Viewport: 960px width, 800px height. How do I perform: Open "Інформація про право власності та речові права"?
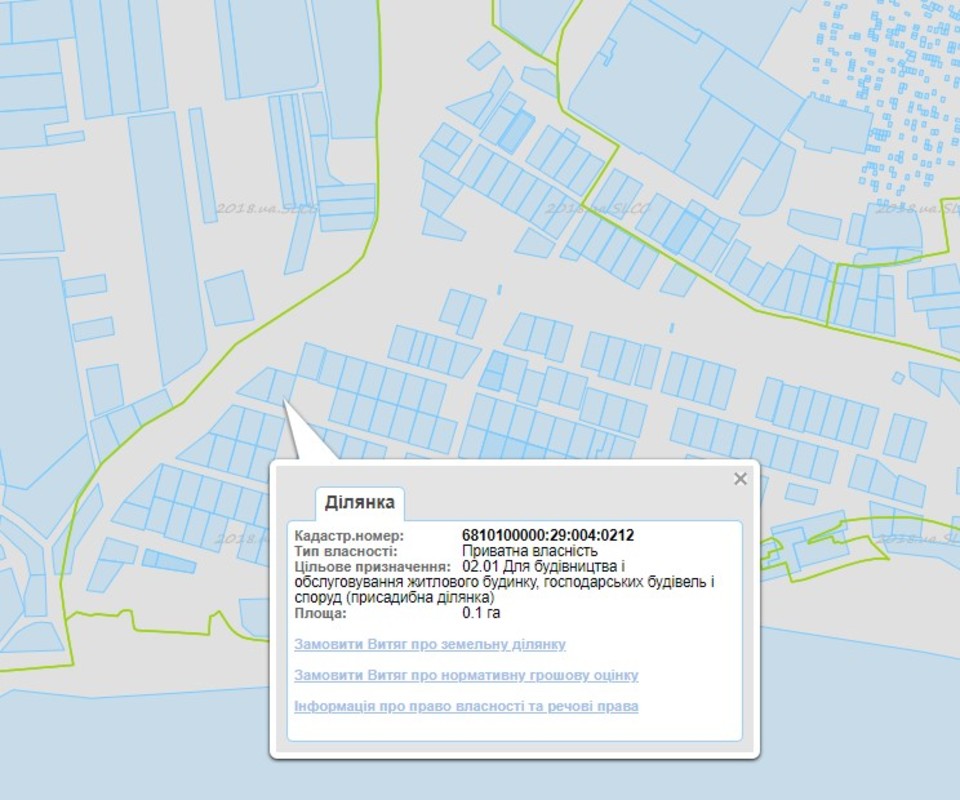466,706
